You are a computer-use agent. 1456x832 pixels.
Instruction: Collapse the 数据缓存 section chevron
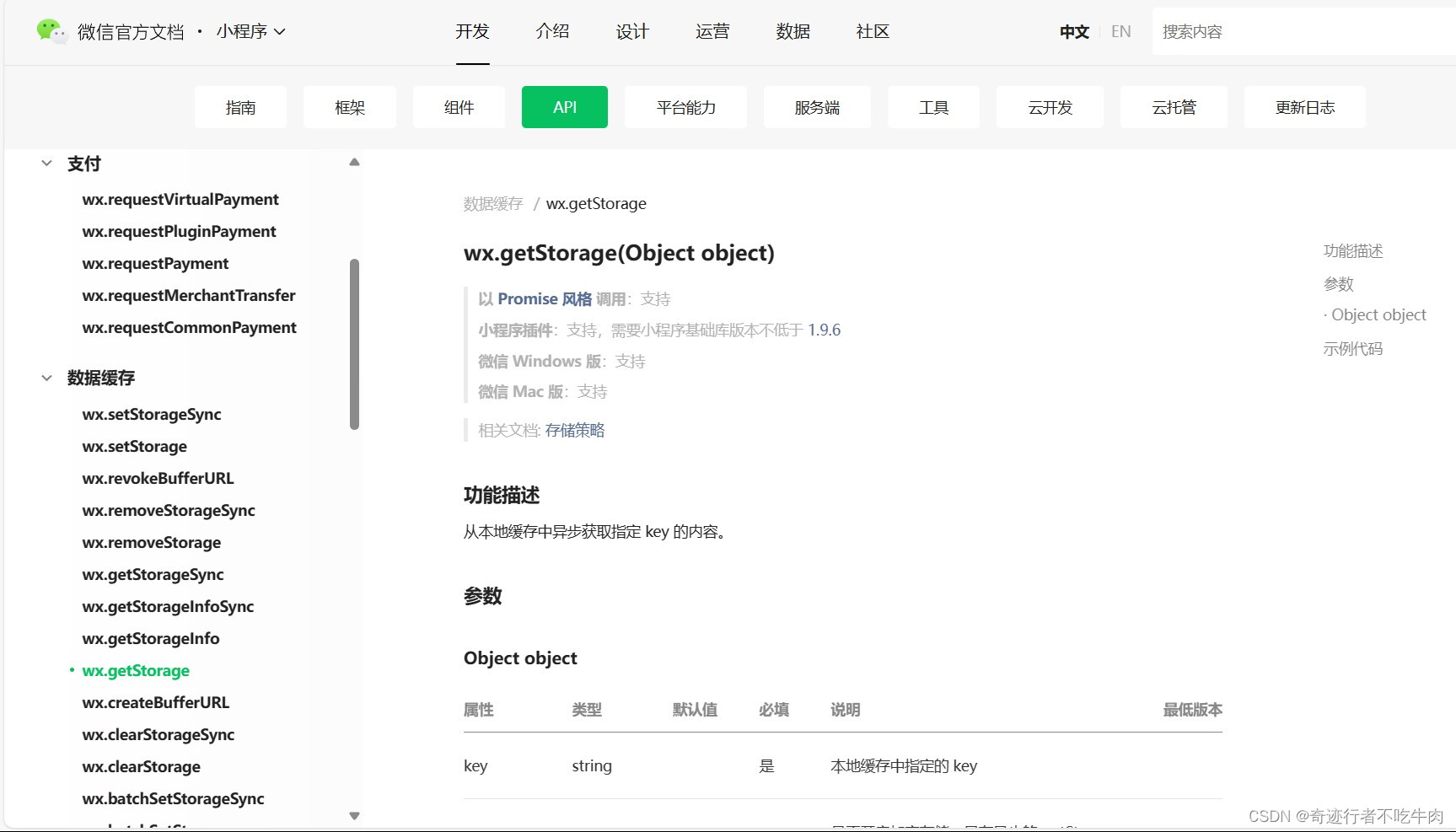click(46, 378)
